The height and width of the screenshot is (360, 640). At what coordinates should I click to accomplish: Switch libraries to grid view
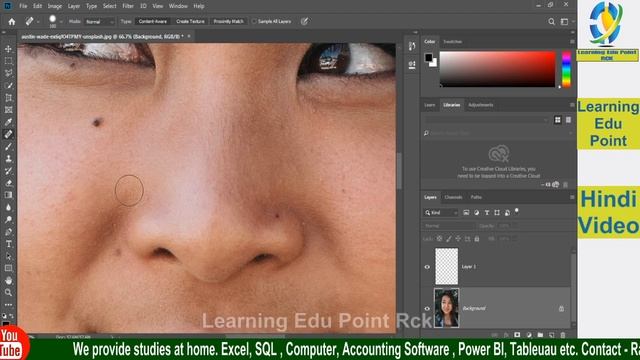pos(558,120)
